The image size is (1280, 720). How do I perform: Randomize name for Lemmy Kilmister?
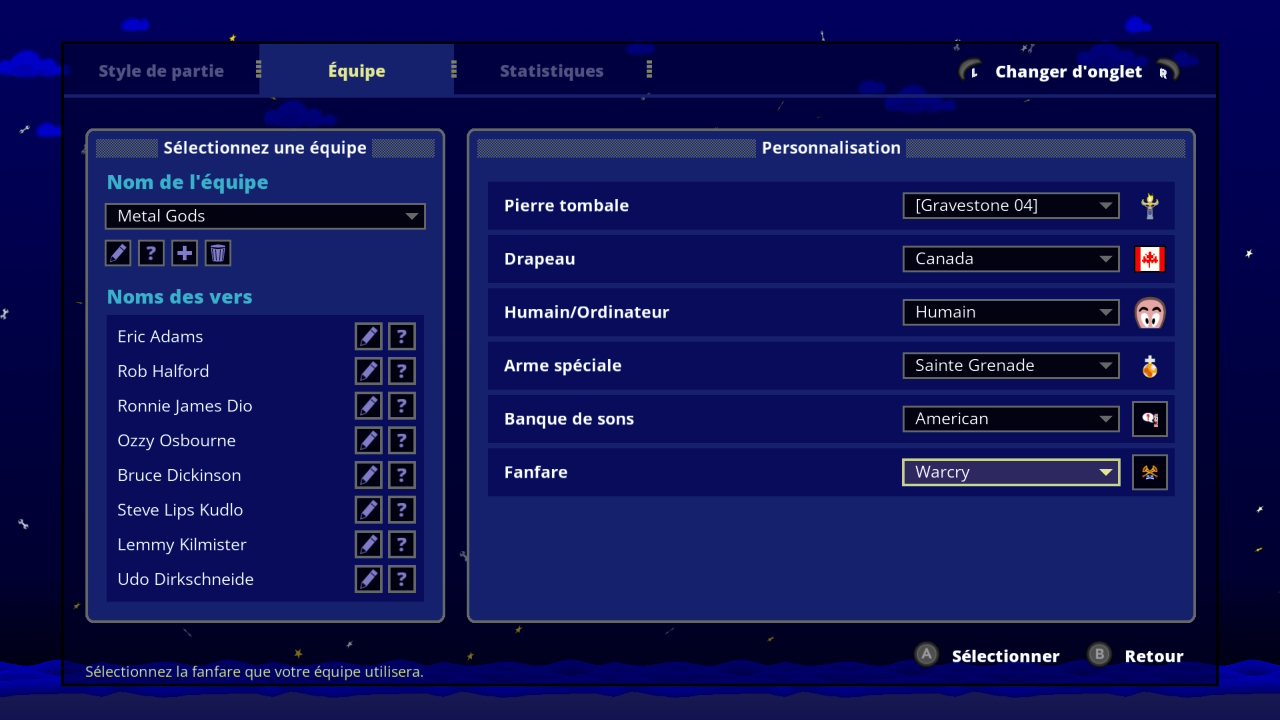(402, 544)
